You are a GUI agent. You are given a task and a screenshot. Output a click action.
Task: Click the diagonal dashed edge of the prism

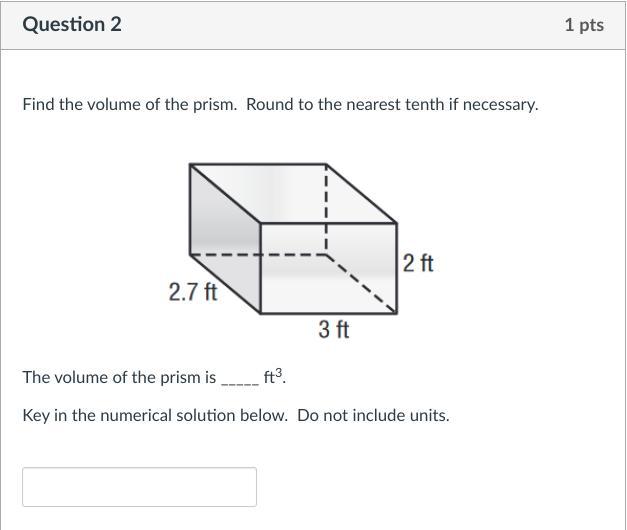coord(362,283)
